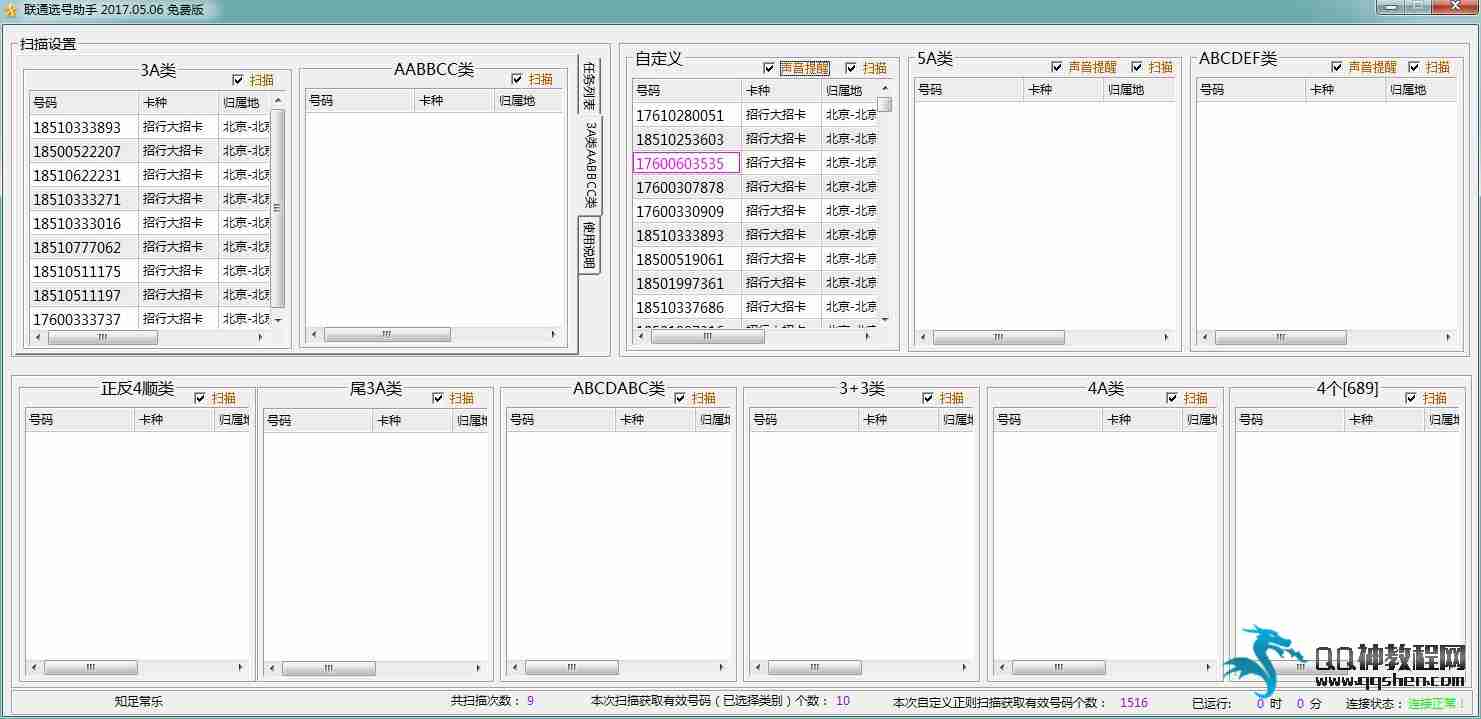Click 号码 column header in ABCDEF类 list
The image size is (1481, 719).
pos(1252,90)
